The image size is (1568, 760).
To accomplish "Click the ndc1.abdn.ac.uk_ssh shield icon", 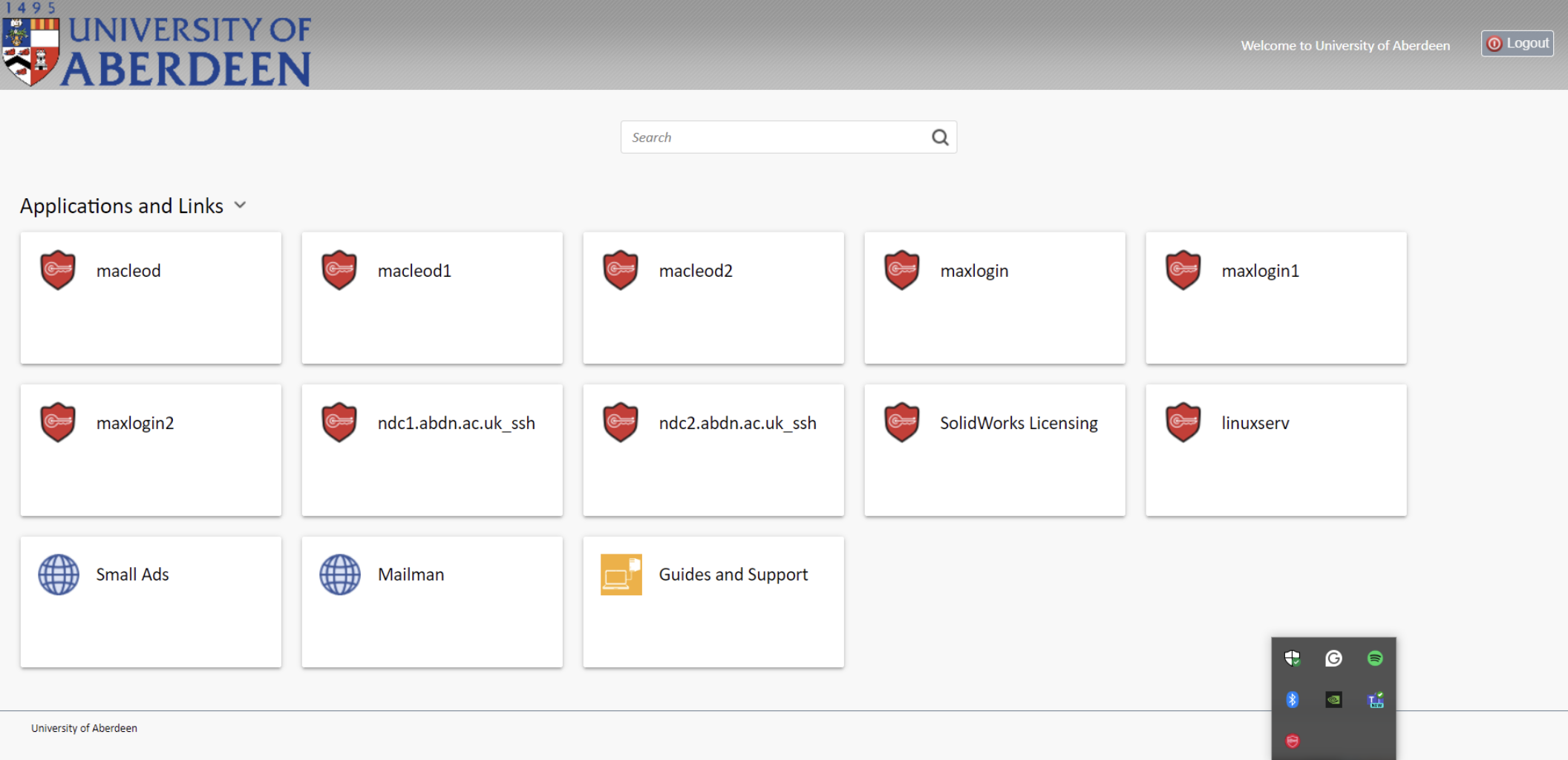I will 339,422.
